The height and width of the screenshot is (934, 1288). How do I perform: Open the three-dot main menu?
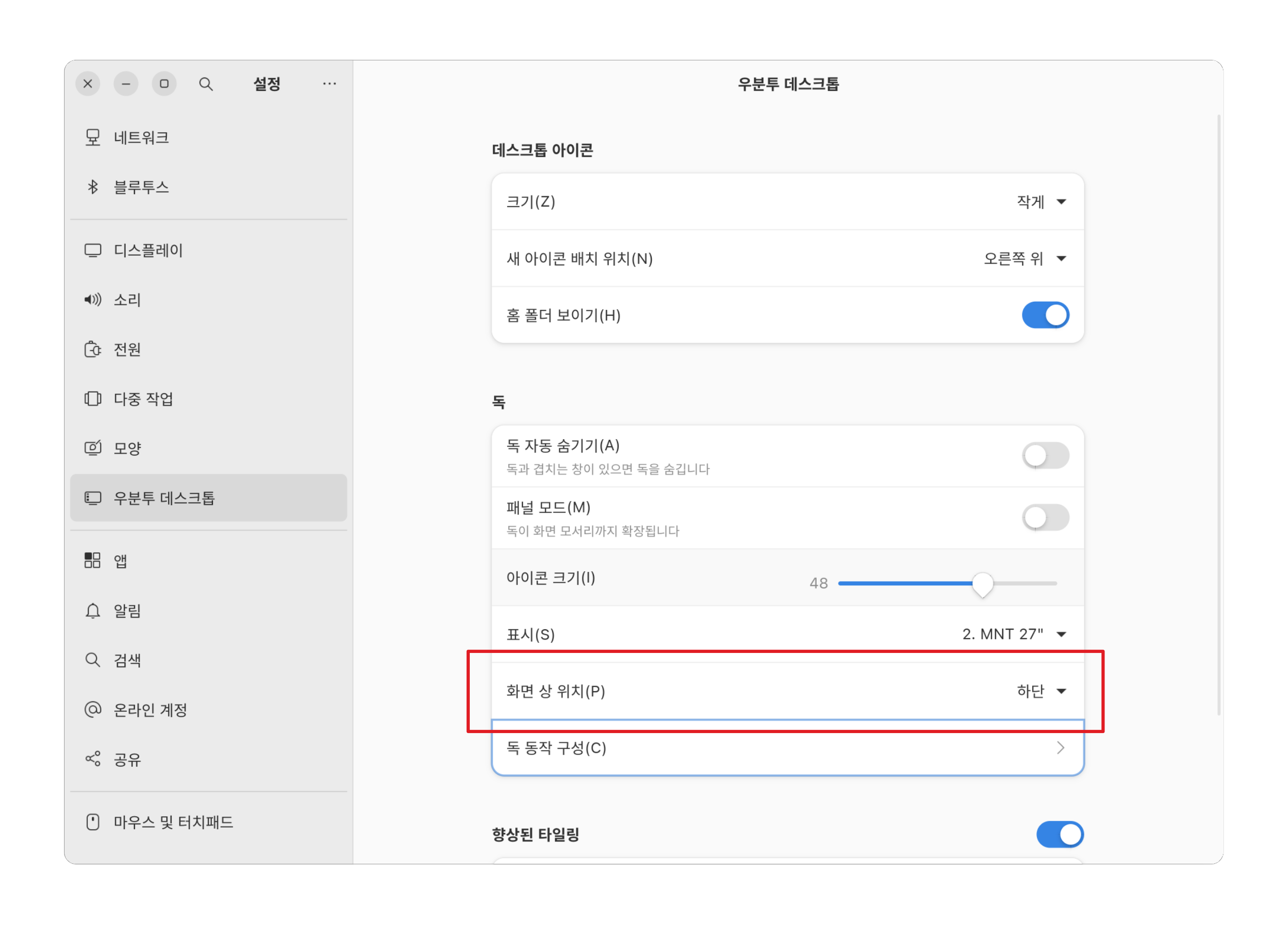coord(329,84)
